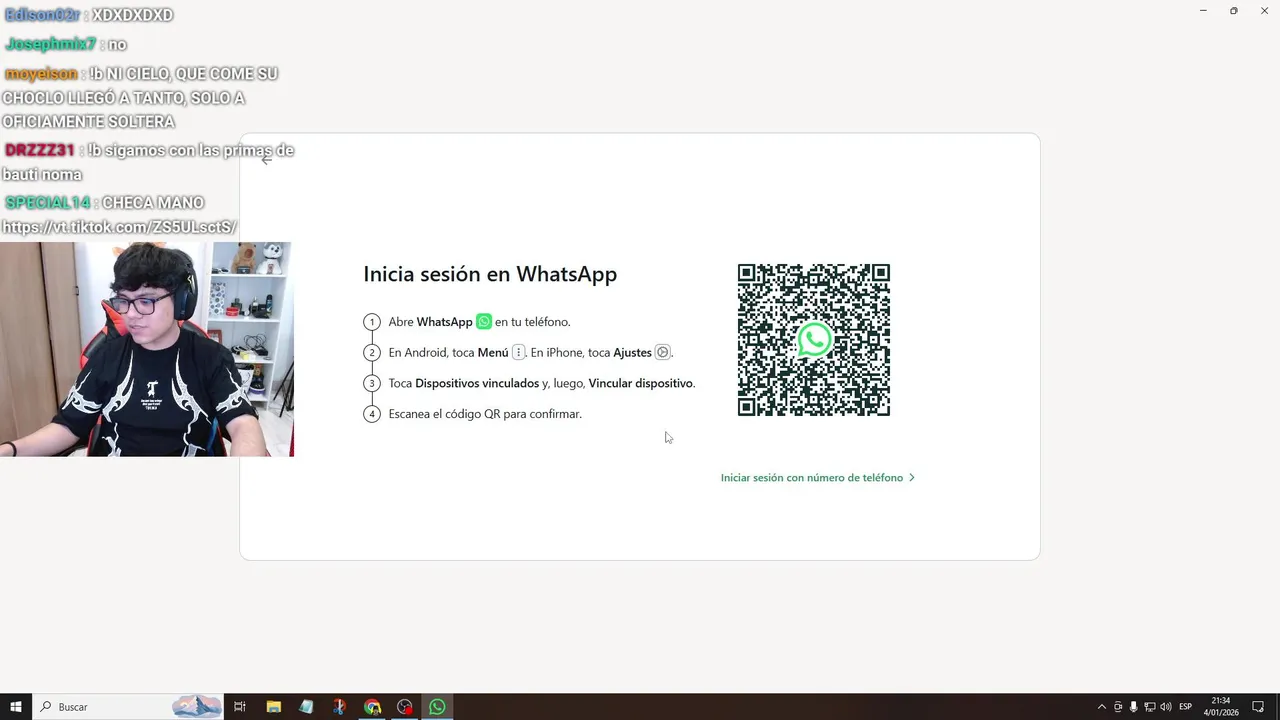
Task: Restore down the WhatsApp window
Action: [x=1233, y=10]
